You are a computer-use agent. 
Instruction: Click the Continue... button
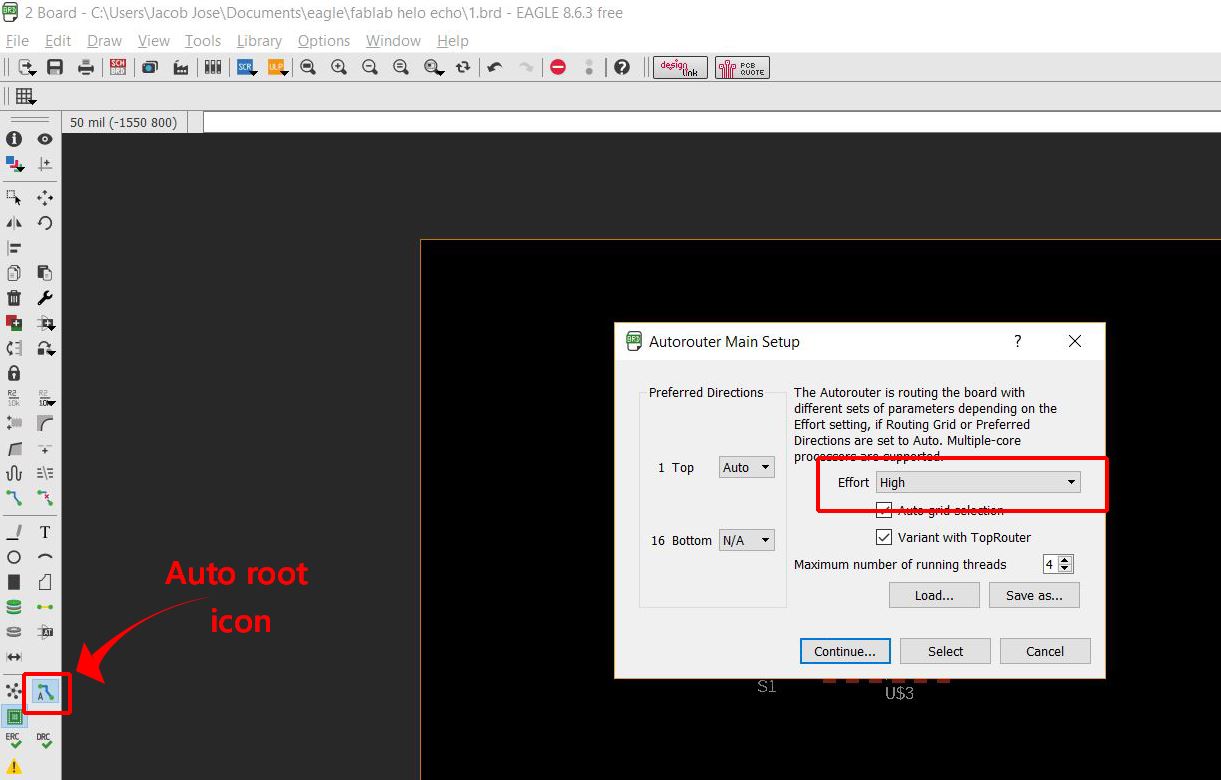(x=845, y=651)
